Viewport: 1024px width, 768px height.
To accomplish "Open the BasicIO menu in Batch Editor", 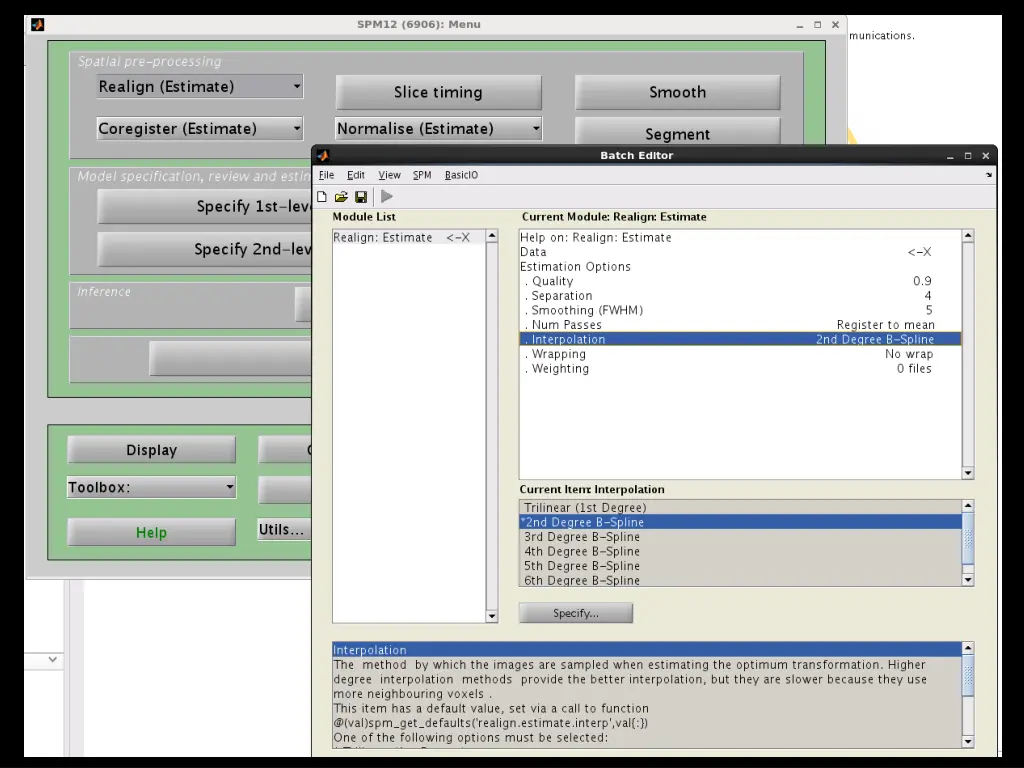I will 461,175.
